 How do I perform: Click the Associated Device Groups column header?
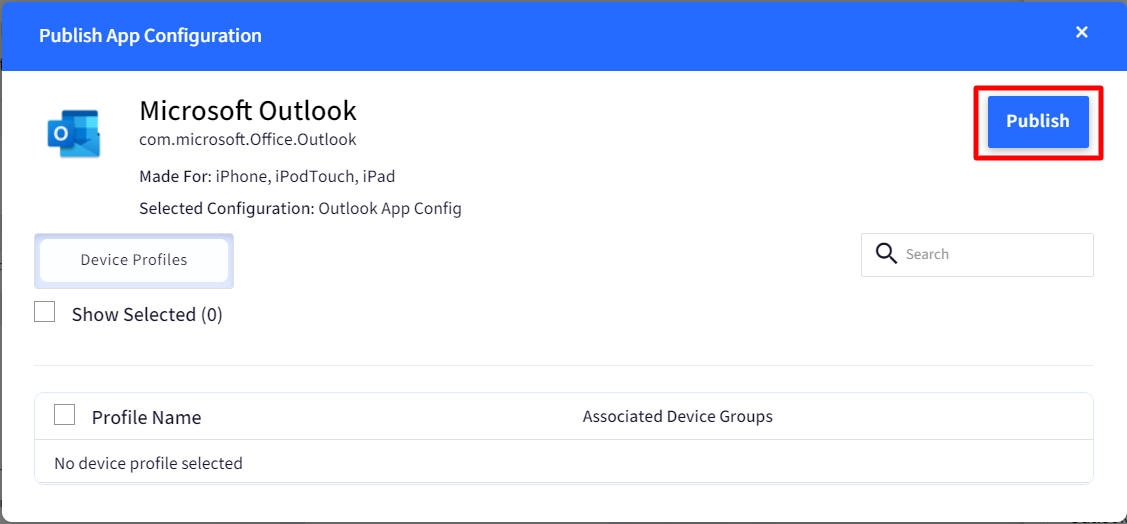pyautogui.click(x=677, y=416)
